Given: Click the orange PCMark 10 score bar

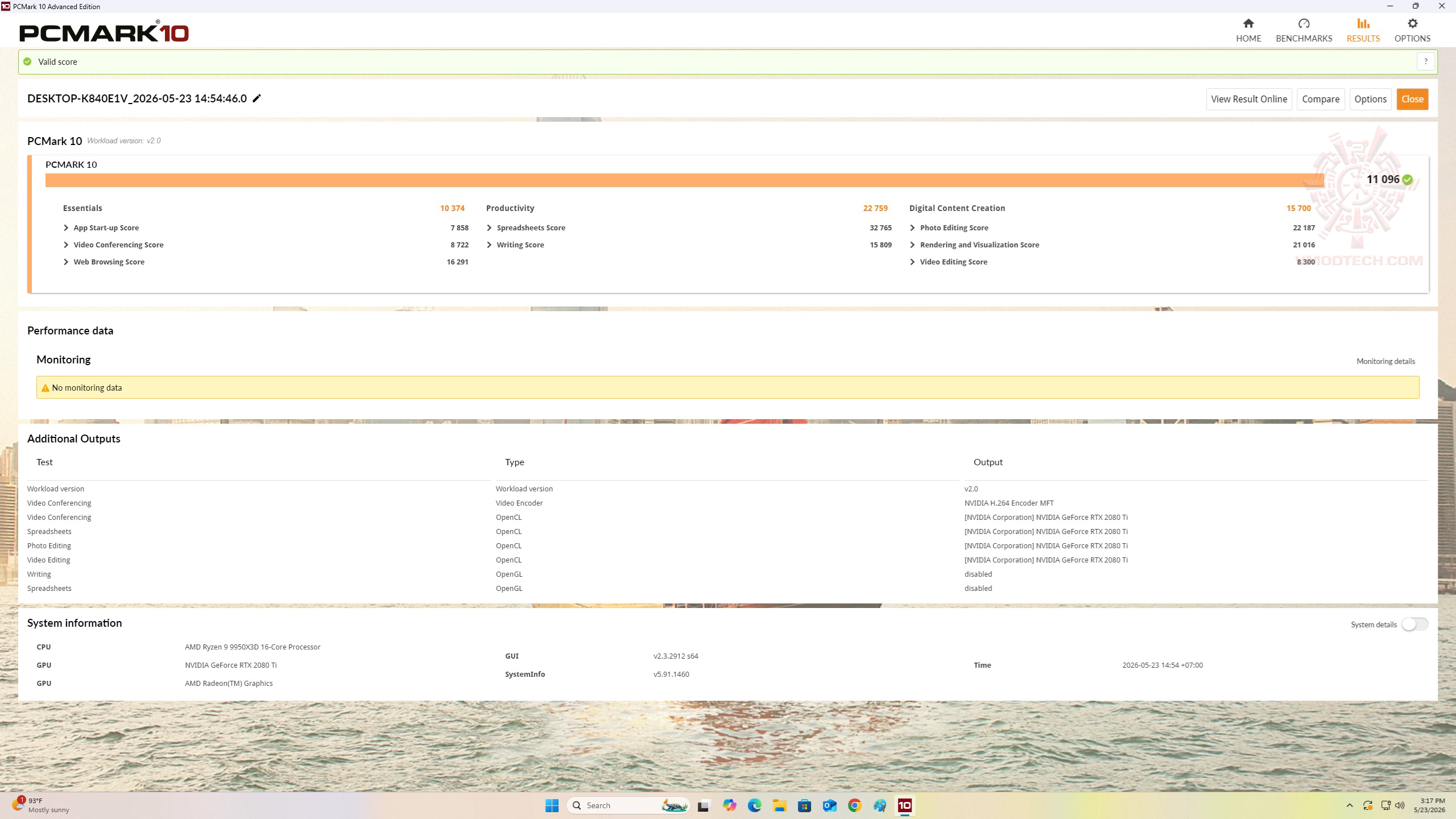Looking at the screenshot, I should tap(685, 180).
